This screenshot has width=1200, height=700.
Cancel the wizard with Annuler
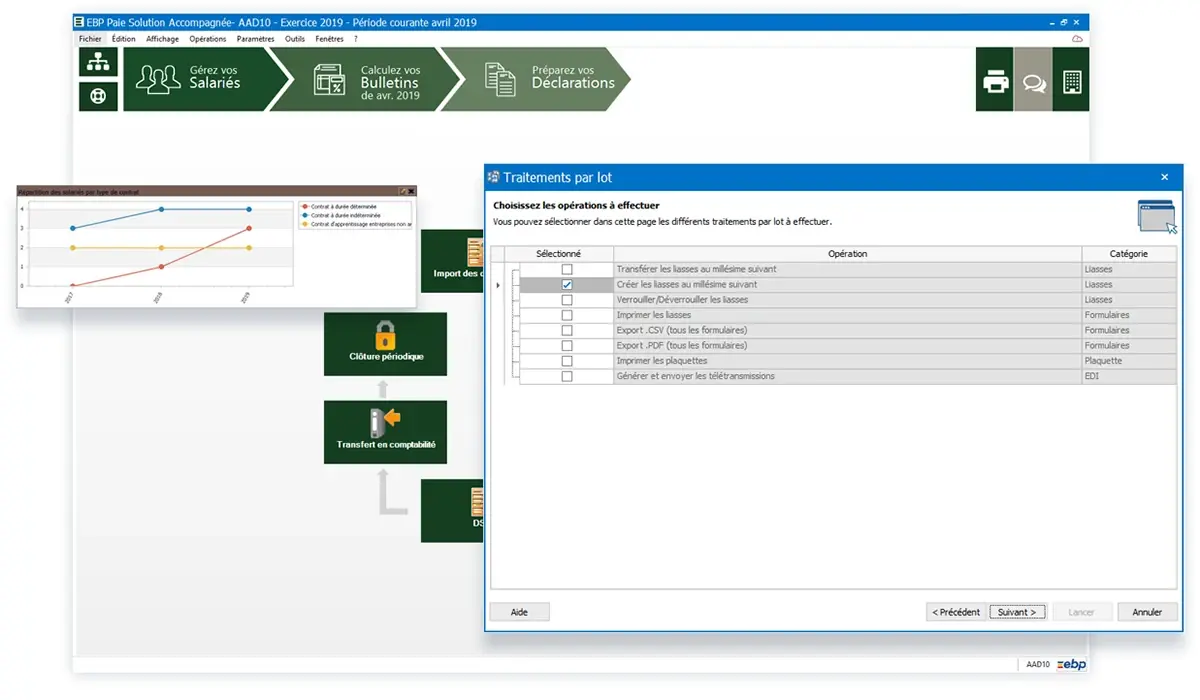1147,612
